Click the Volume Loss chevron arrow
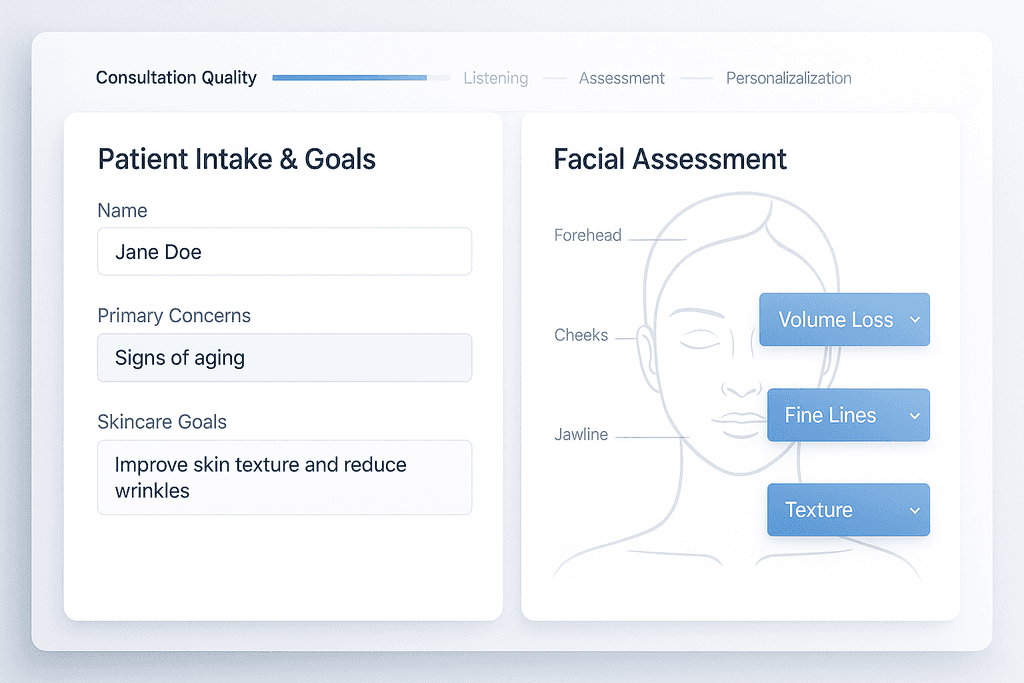The height and width of the screenshot is (683, 1024). (913, 319)
